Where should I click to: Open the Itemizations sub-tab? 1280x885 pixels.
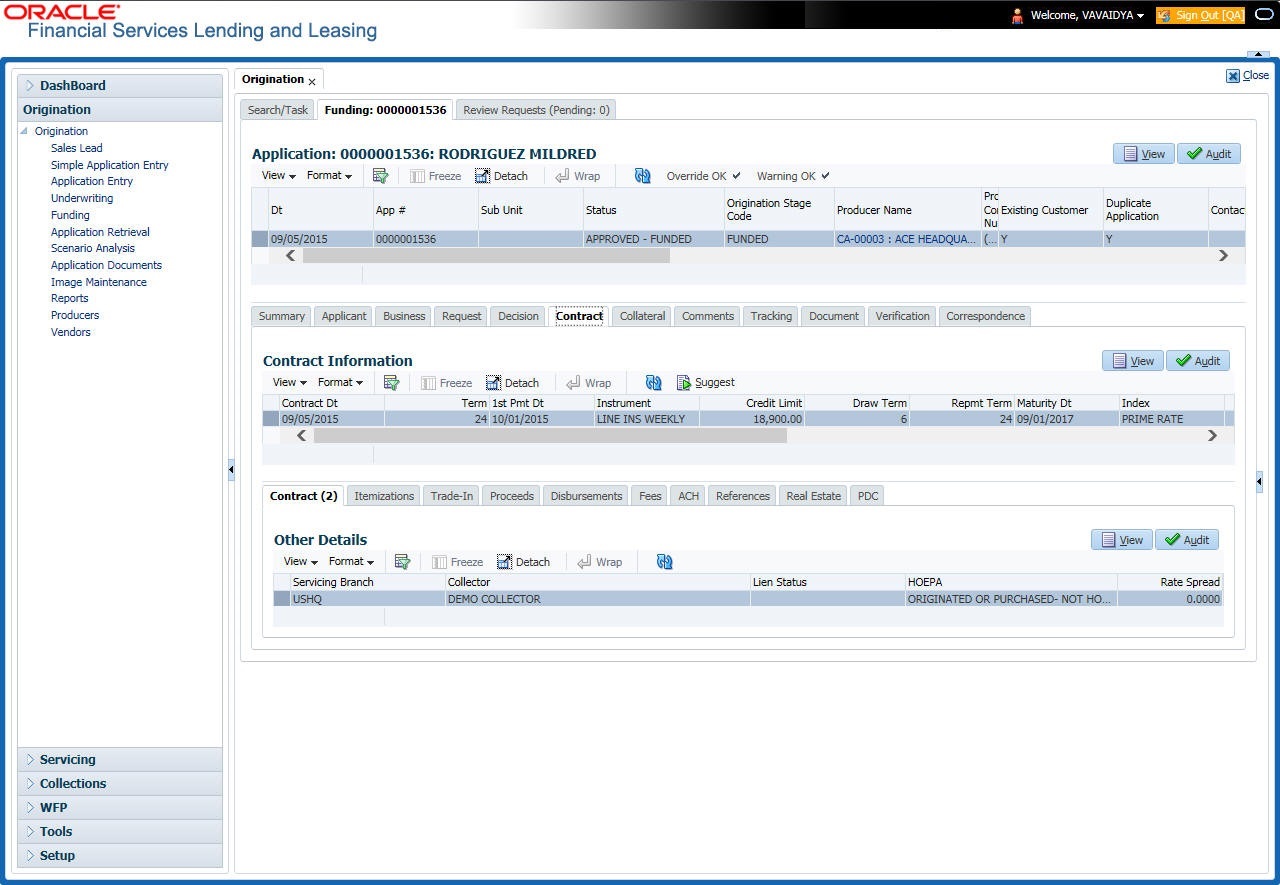pyautogui.click(x=384, y=496)
